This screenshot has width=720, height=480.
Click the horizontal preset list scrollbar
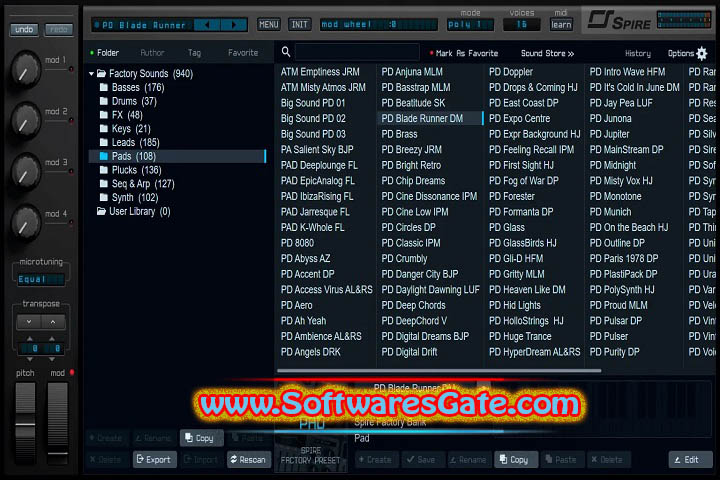click(x=439, y=370)
